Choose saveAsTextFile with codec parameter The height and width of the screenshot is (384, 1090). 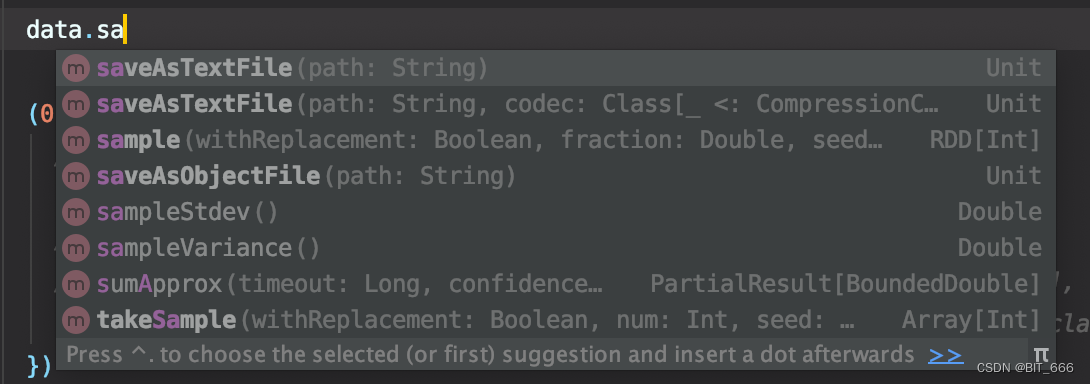tap(555, 104)
